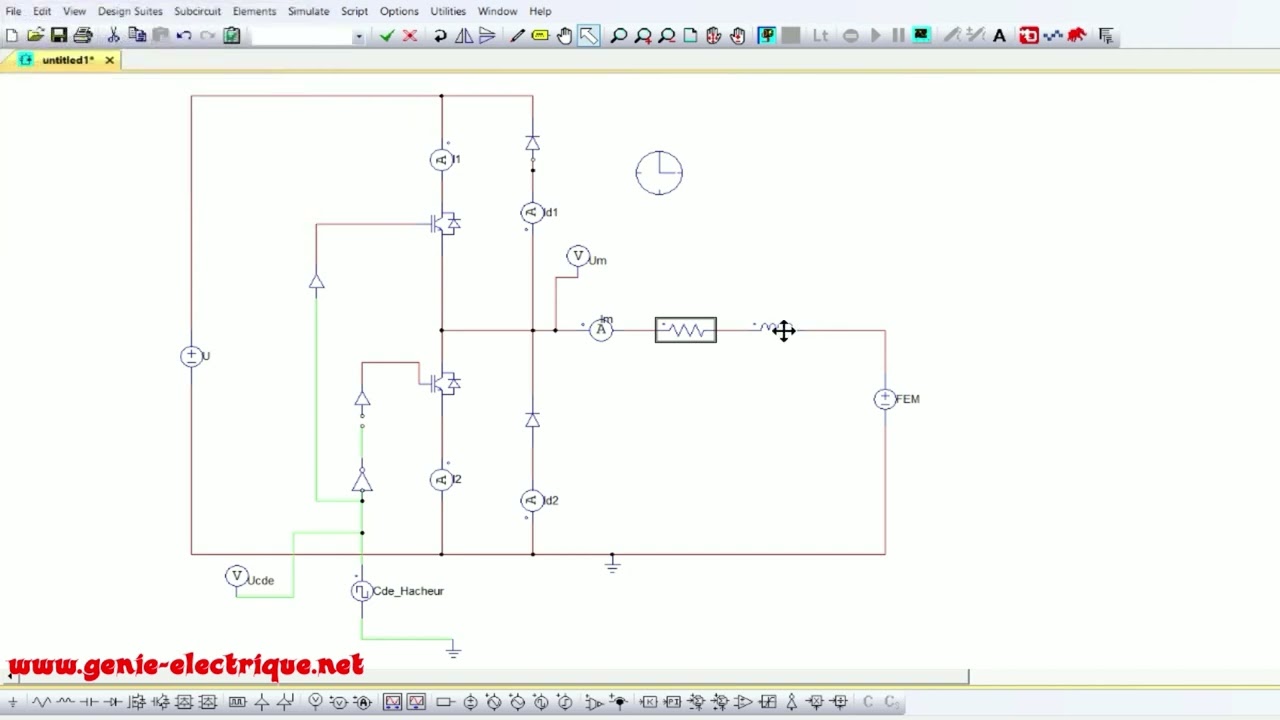This screenshot has width=1280, height=720.
Task: Select the Um voltmeter probe
Action: [577, 257]
